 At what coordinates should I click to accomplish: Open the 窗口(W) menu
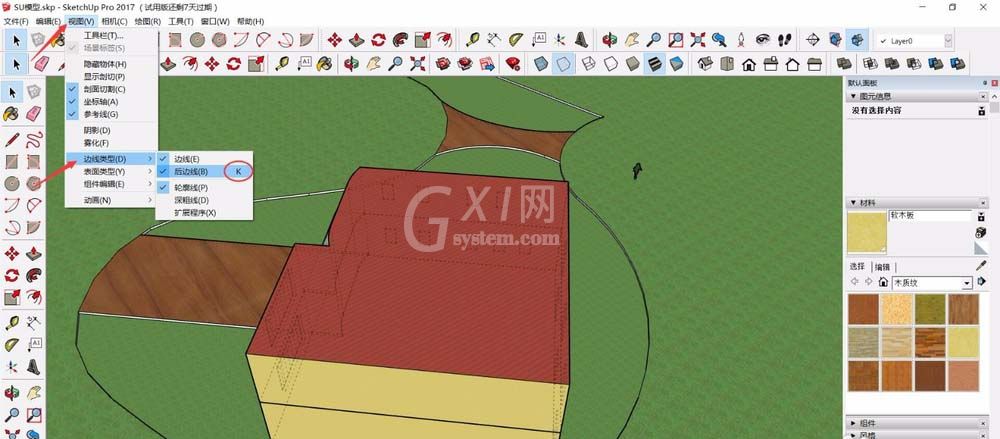(x=215, y=22)
